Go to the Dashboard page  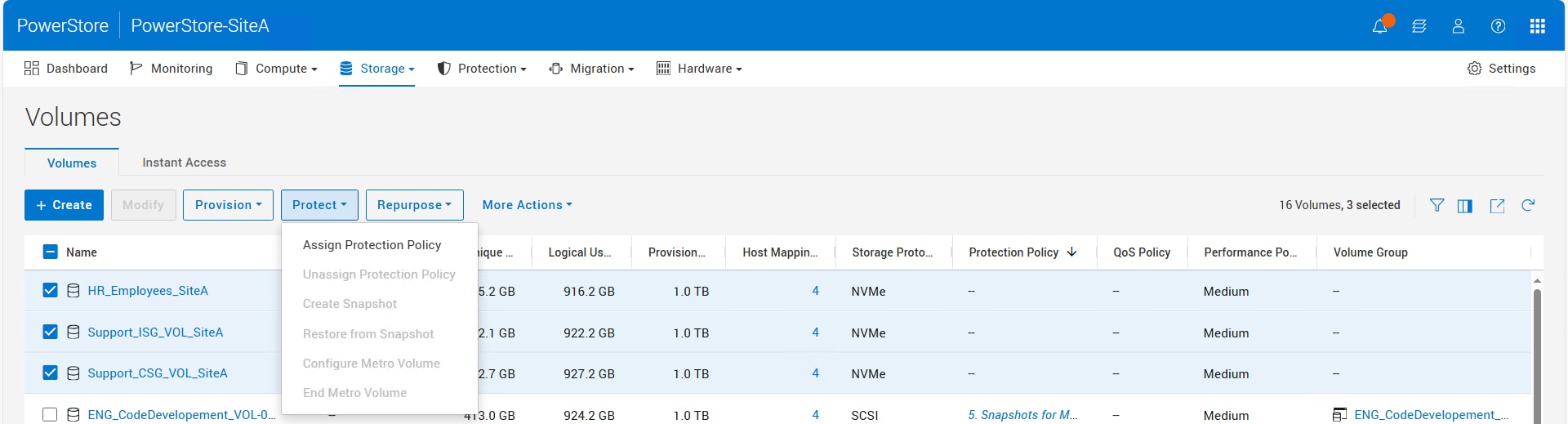tap(66, 69)
